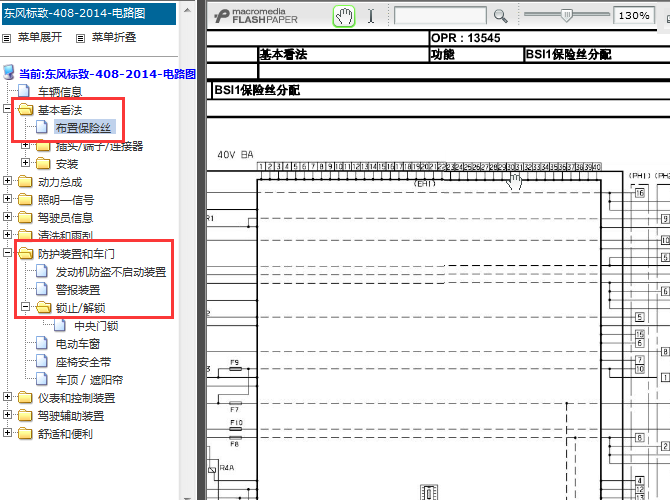
Task: Select the 插头/端子/连接器 folder label
Action: point(99,146)
